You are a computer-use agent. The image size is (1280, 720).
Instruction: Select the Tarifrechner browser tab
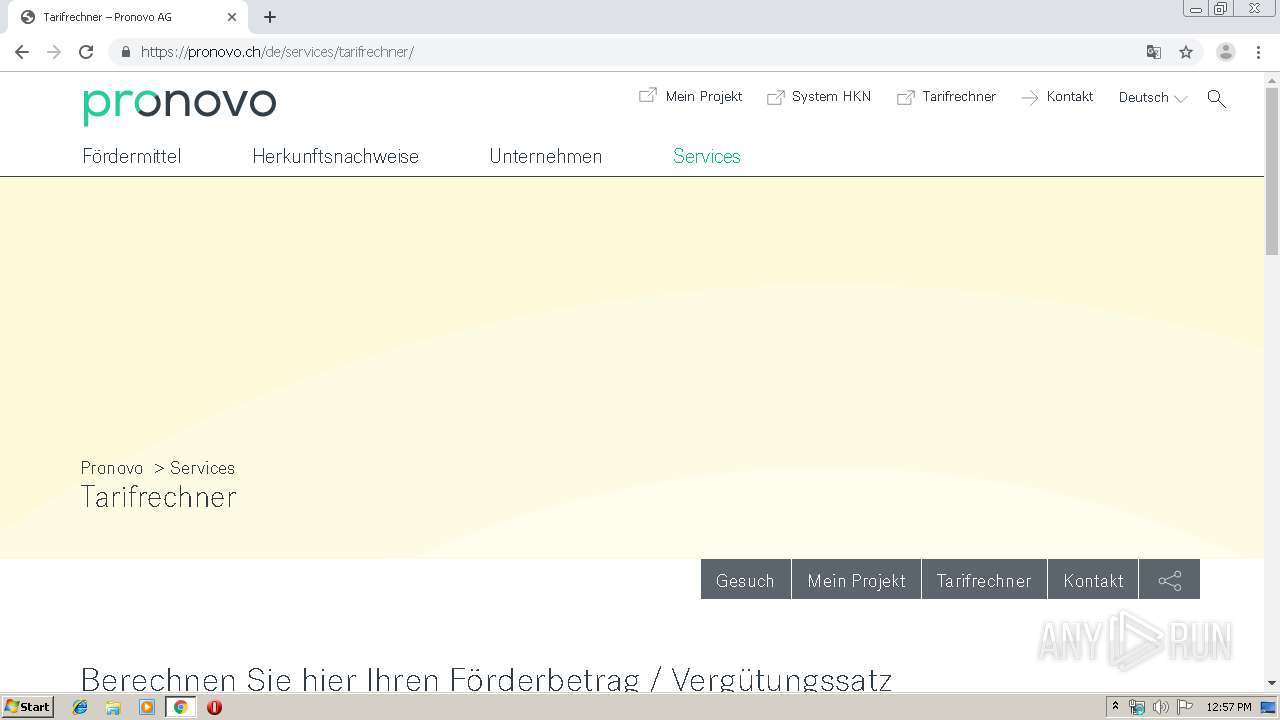[130, 17]
